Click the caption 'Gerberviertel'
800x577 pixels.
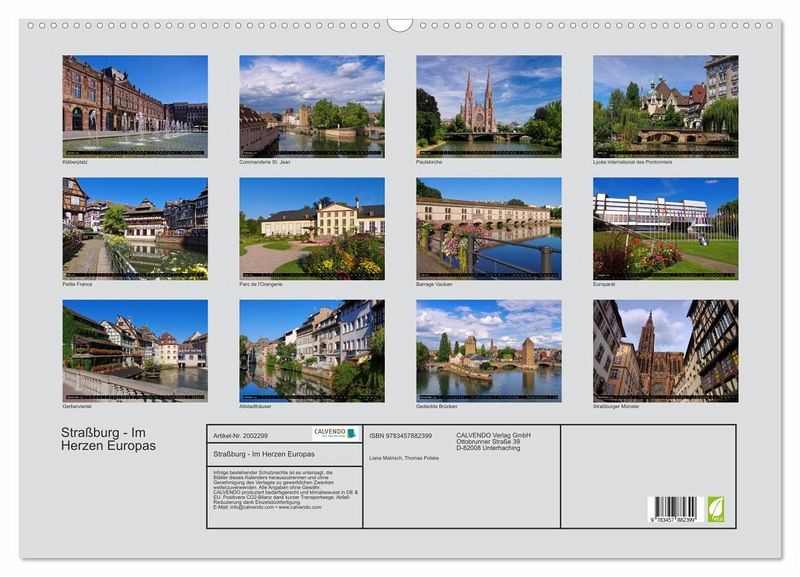(x=77, y=407)
